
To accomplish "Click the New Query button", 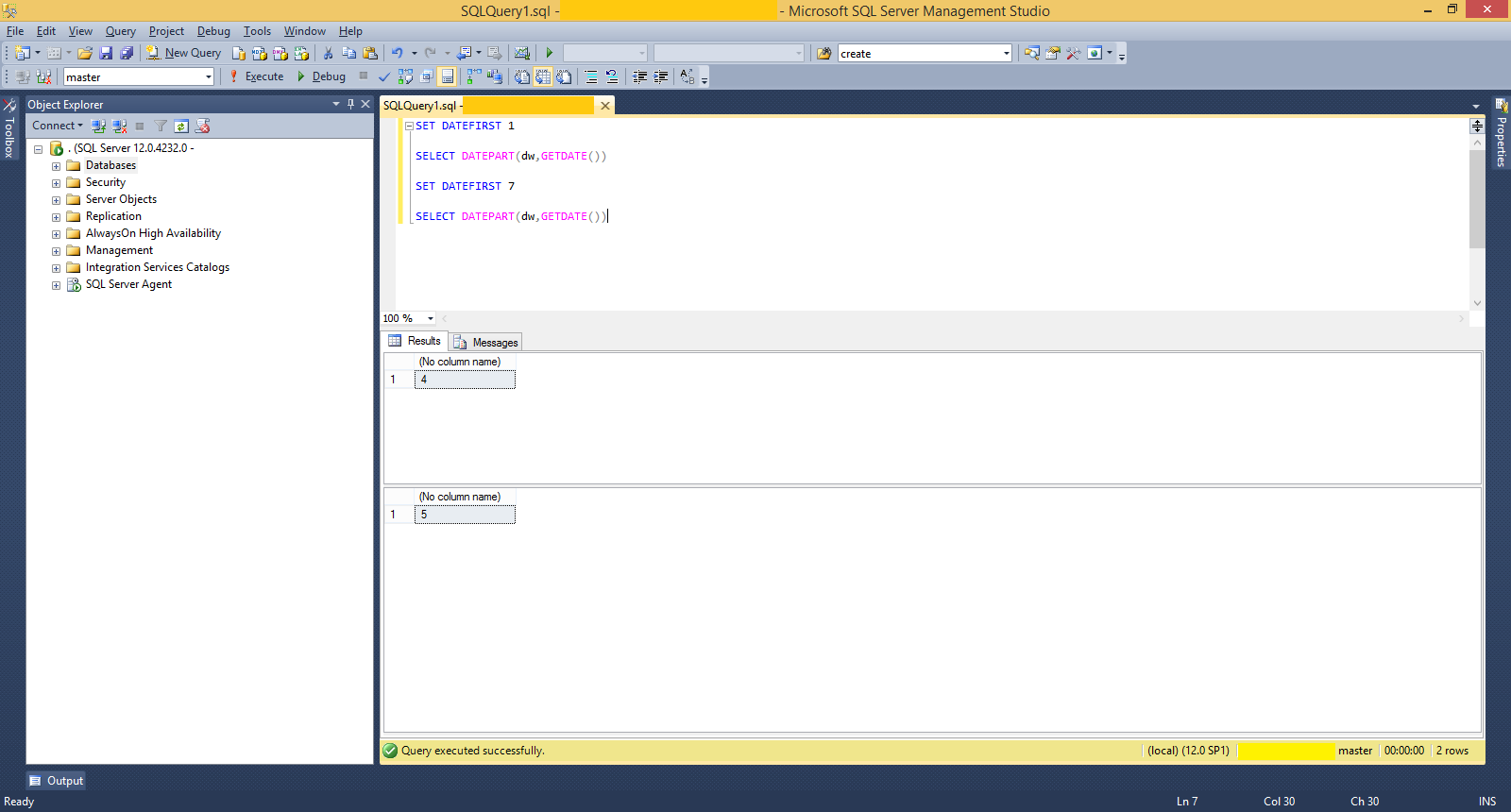I will tap(183, 53).
